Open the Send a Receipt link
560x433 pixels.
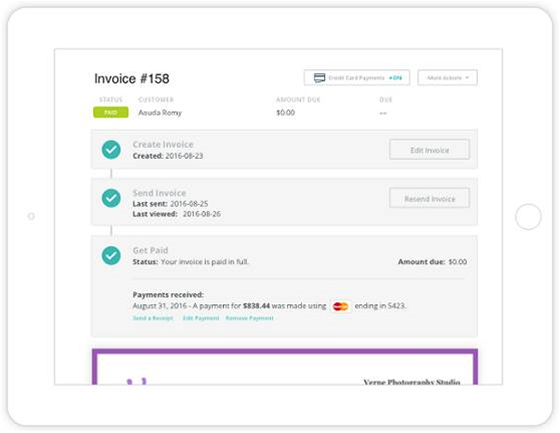[153, 318]
